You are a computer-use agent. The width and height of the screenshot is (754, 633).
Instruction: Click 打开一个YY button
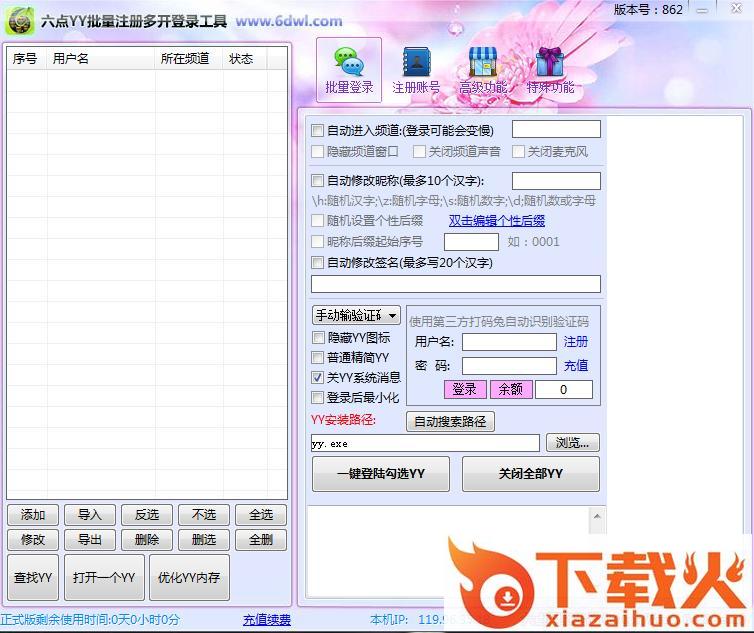[x=104, y=578]
